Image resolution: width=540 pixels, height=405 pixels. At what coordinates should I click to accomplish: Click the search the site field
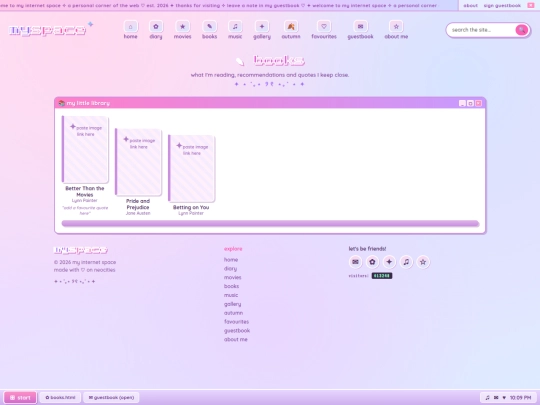[x=482, y=30]
